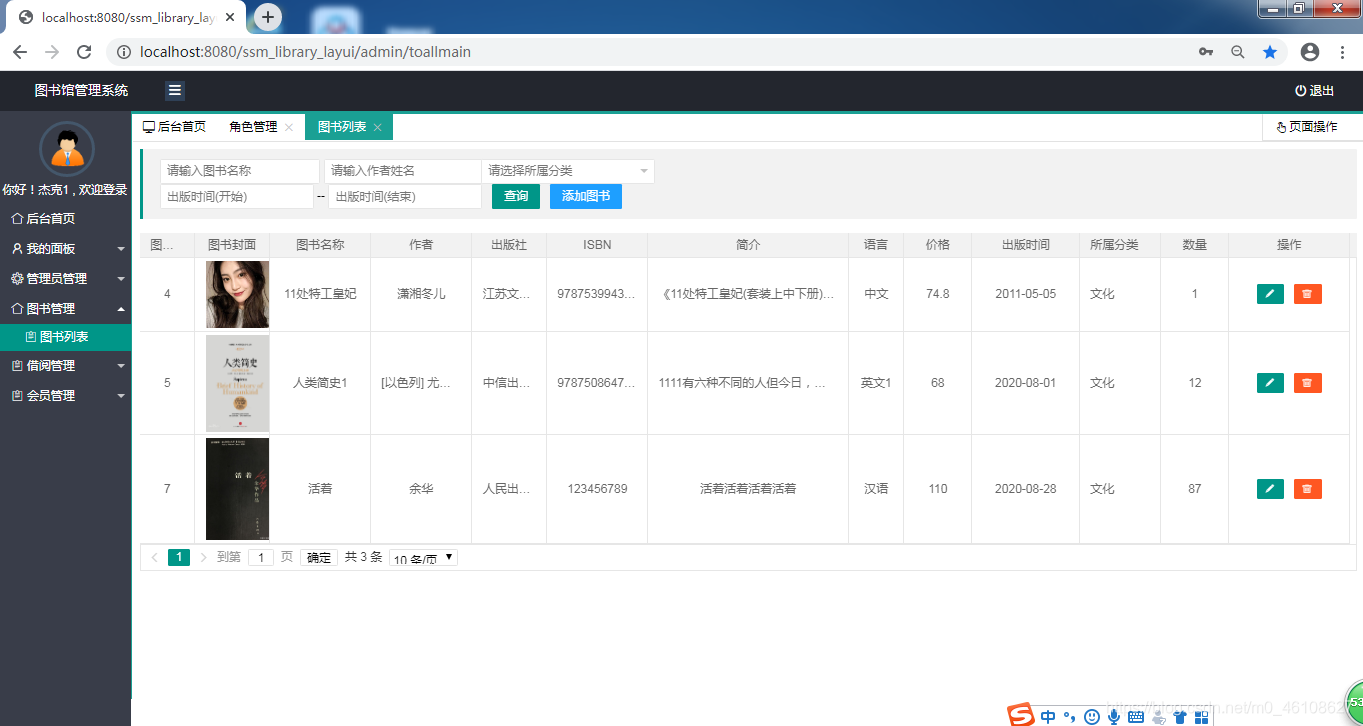Close the 角色管理 tab with its x
Image resolution: width=1363 pixels, height=726 pixels.
pyautogui.click(x=289, y=127)
